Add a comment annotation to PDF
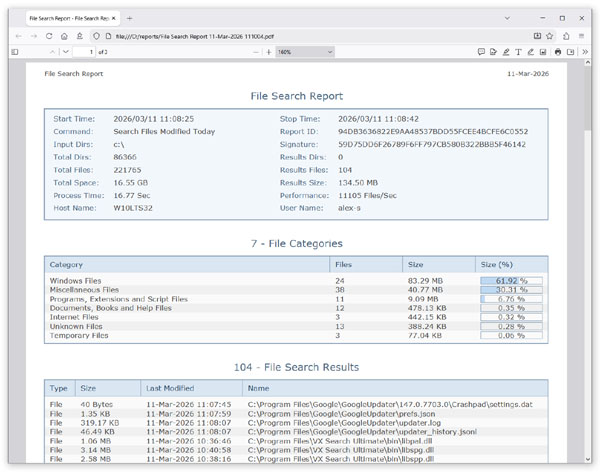This screenshot has width=600, height=472. pos(481,52)
